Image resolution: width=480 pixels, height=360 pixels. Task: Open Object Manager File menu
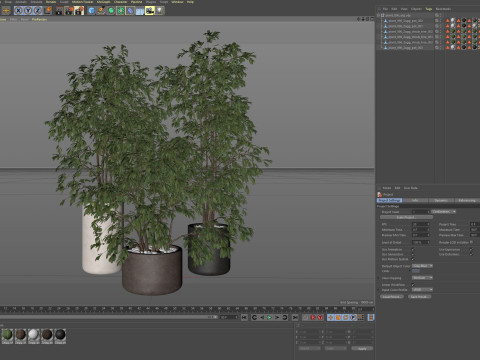pyautogui.click(x=385, y=9)
